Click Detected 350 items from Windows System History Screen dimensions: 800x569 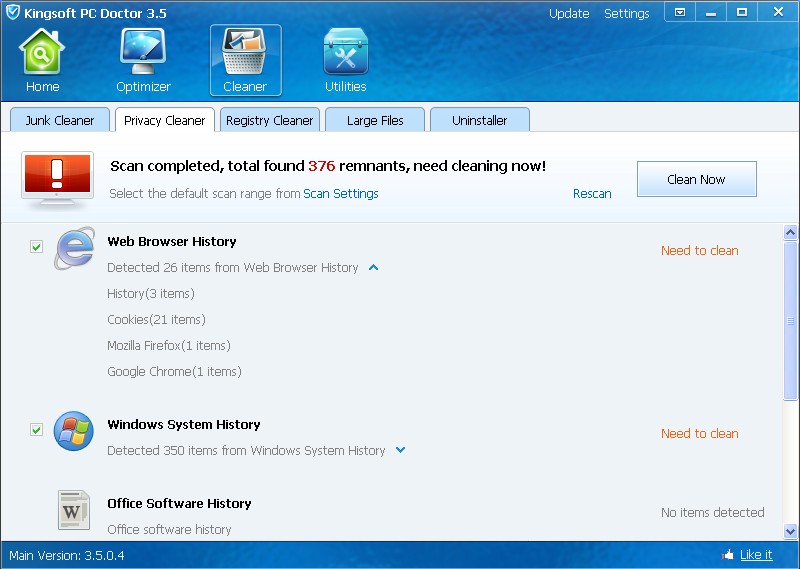pyautogui.click(x=246, y=450)
